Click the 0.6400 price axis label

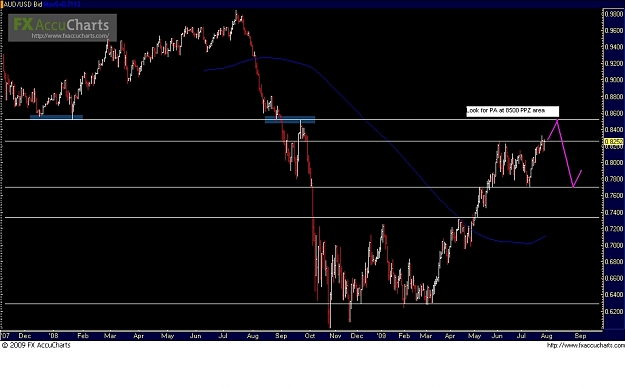click(614, 295)
